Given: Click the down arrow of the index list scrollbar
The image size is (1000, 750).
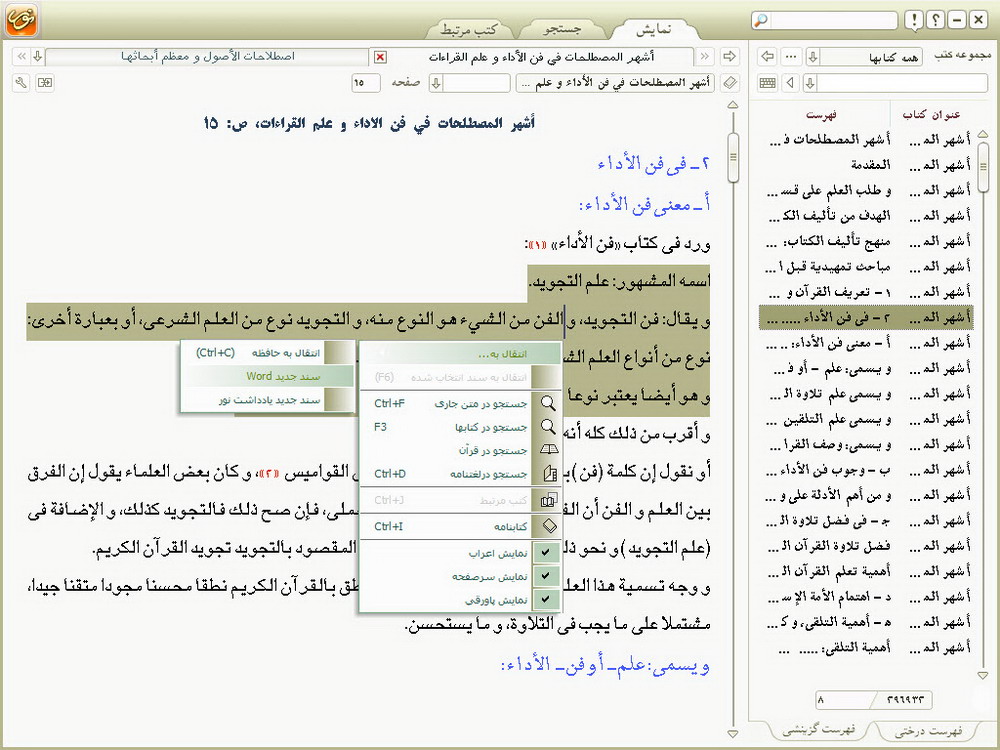Looking at the screenshot, I should coord(983,675).
